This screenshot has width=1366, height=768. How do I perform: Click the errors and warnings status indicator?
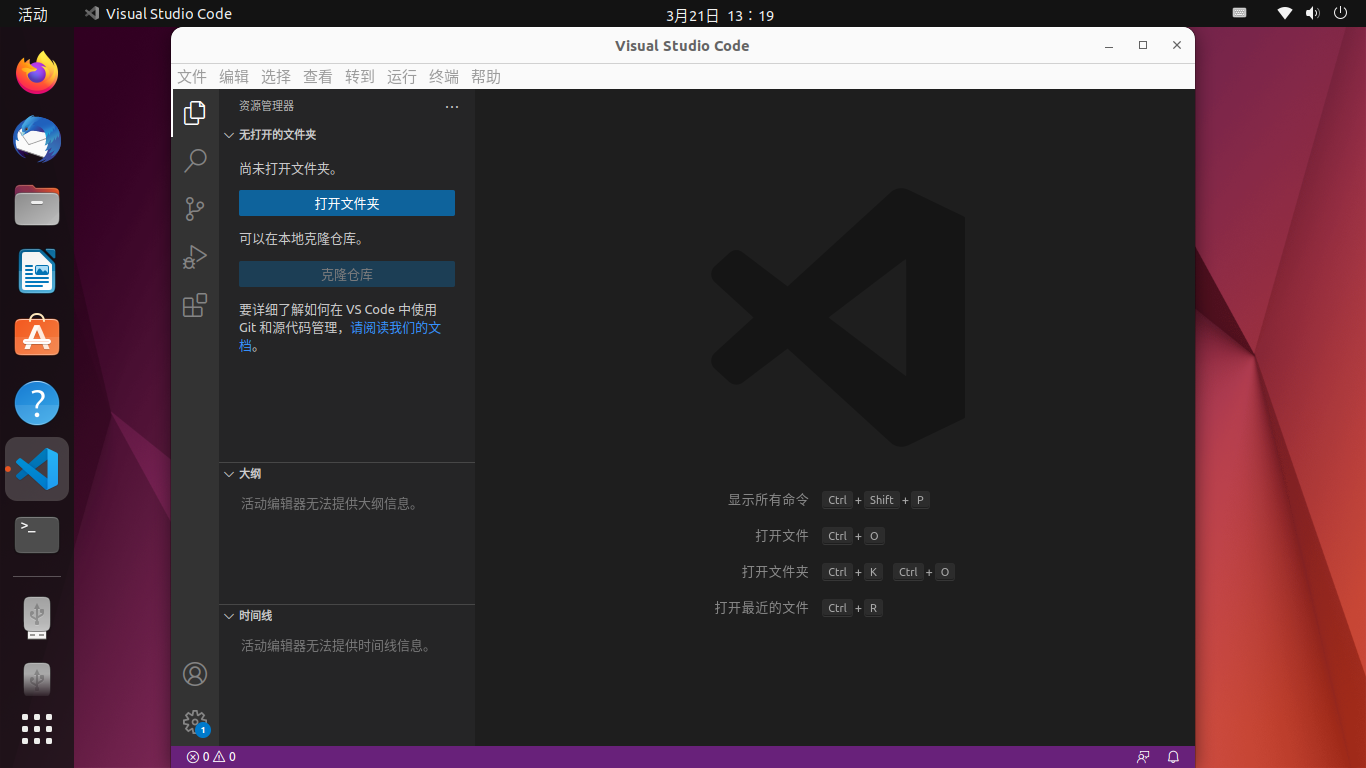click(x=211, y=757)
